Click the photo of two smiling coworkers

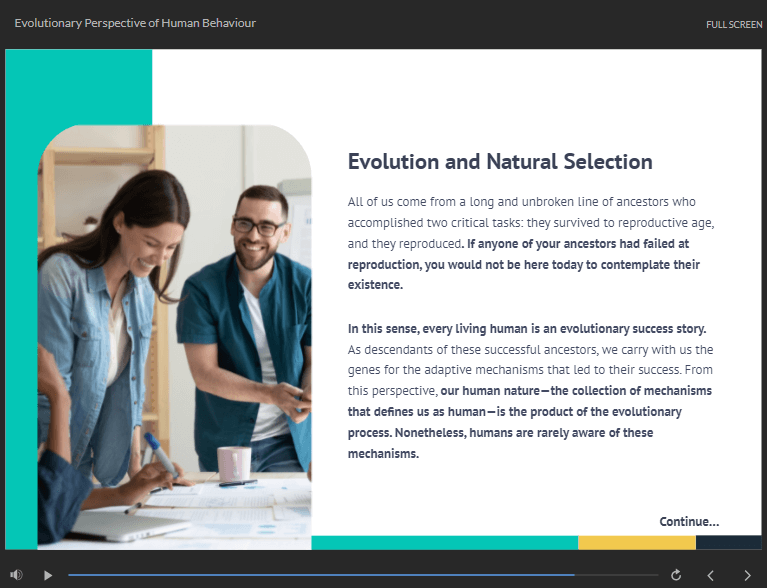click(x=174, y=337)
